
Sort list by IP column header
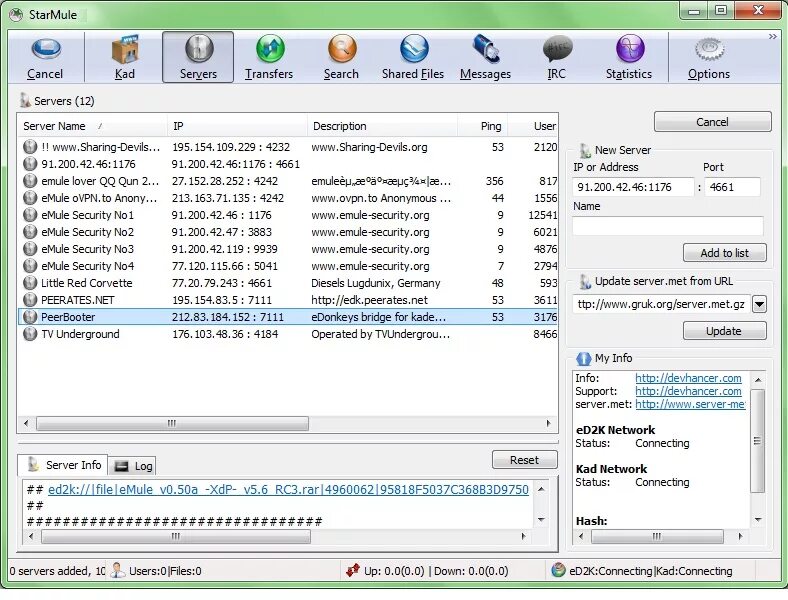pos(237,126)
